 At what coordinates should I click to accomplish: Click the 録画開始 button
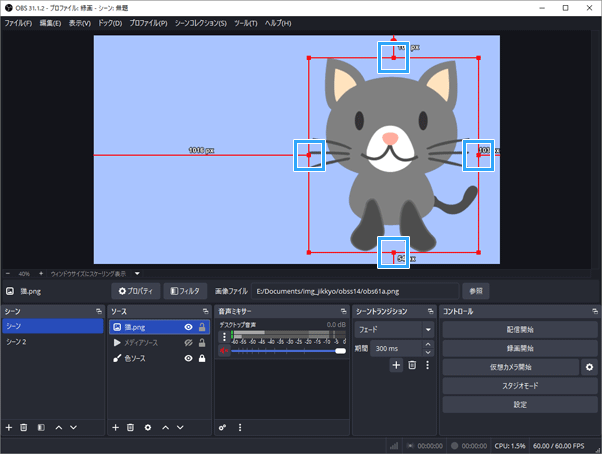(520, 348)
